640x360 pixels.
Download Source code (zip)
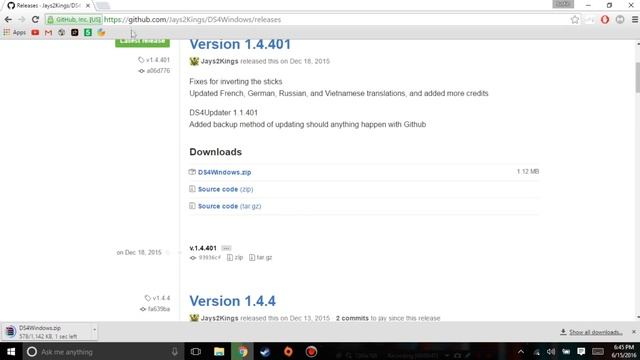point(225,189)
